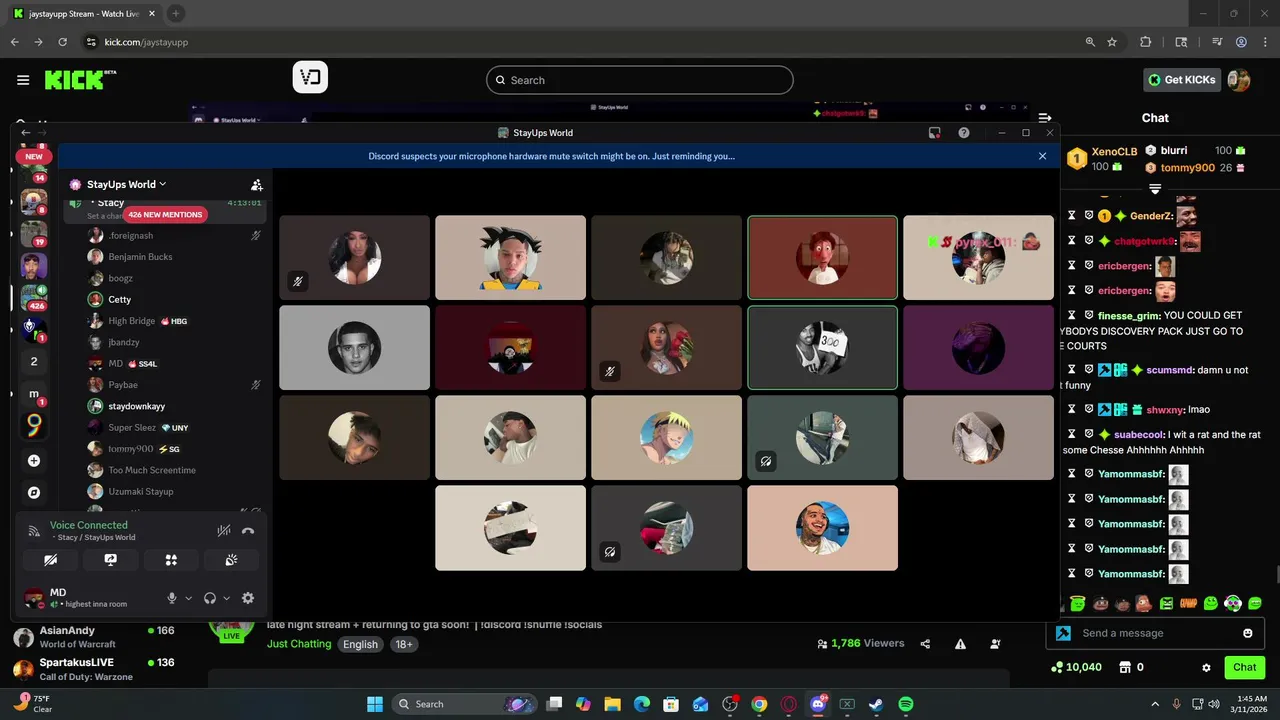The width and height of the screenshot is (1280, 720).
Task: Expand the chat leaderboard arrow below gifters
Action: pos(1155,189)
